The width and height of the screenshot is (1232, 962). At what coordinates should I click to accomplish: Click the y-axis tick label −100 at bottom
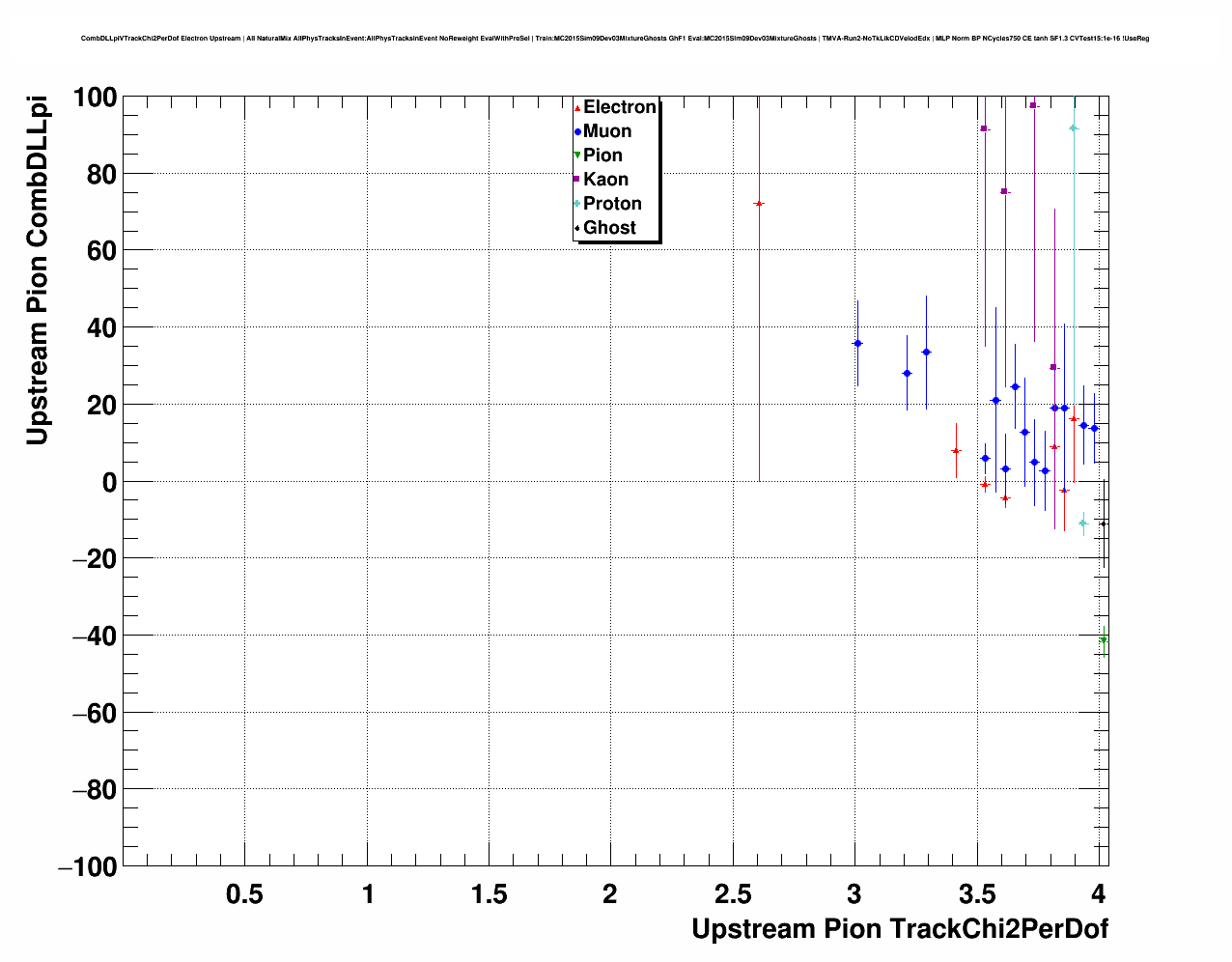[88, 867]
